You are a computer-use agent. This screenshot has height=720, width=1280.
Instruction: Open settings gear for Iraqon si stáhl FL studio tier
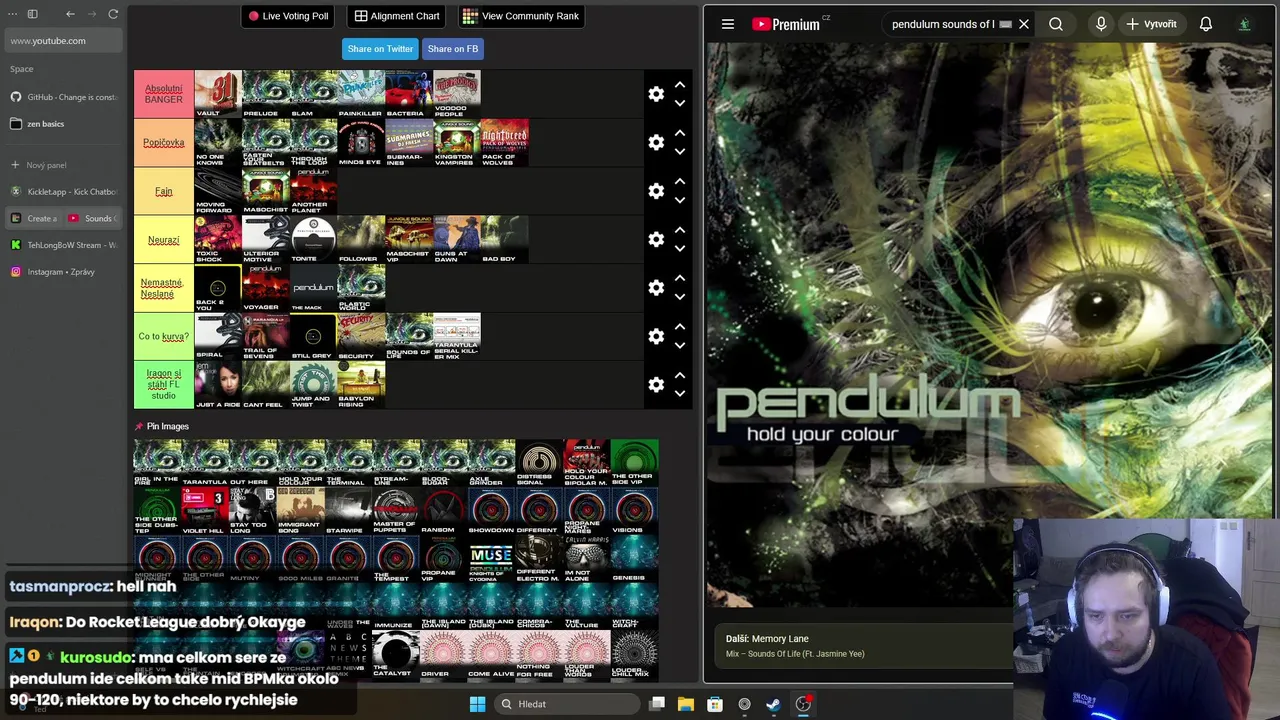click(x=656, y=385)
